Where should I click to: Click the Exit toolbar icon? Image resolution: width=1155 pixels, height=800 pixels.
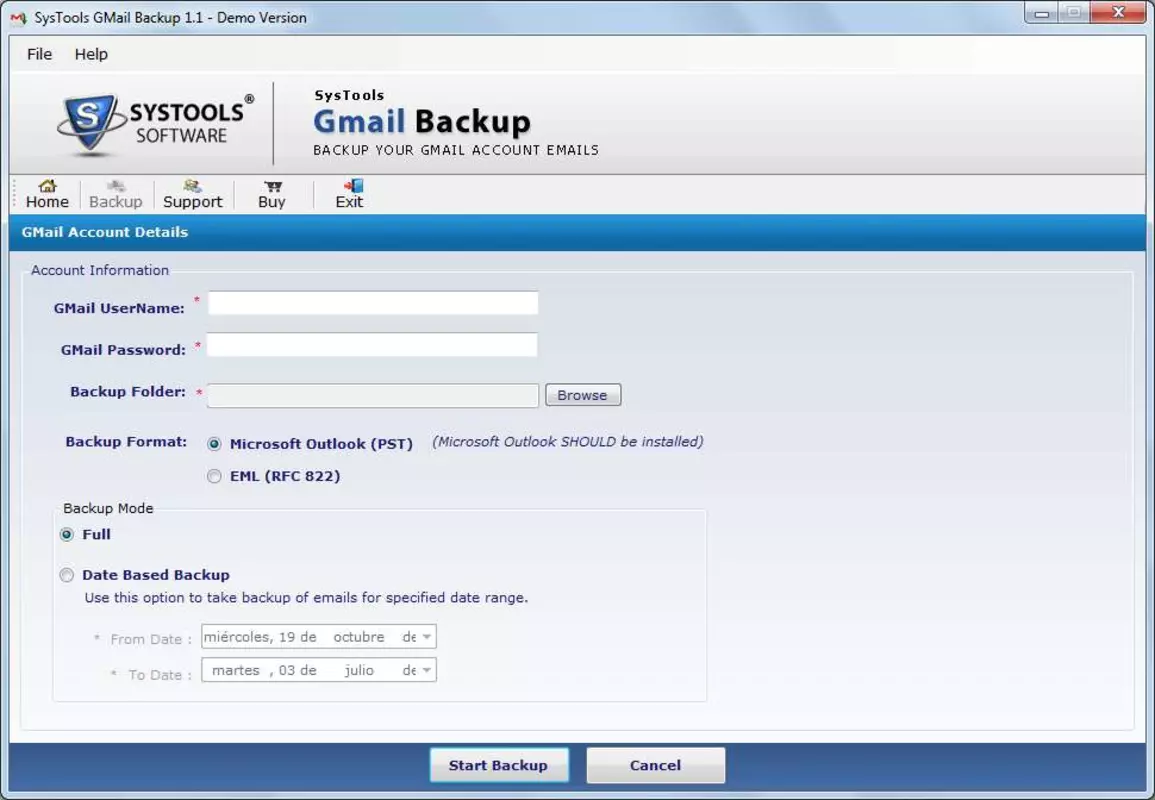(353, 186)
